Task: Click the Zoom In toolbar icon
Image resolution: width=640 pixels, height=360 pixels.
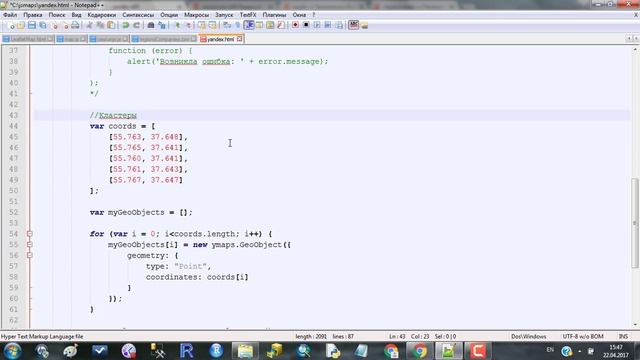Action: coord(177,25)
